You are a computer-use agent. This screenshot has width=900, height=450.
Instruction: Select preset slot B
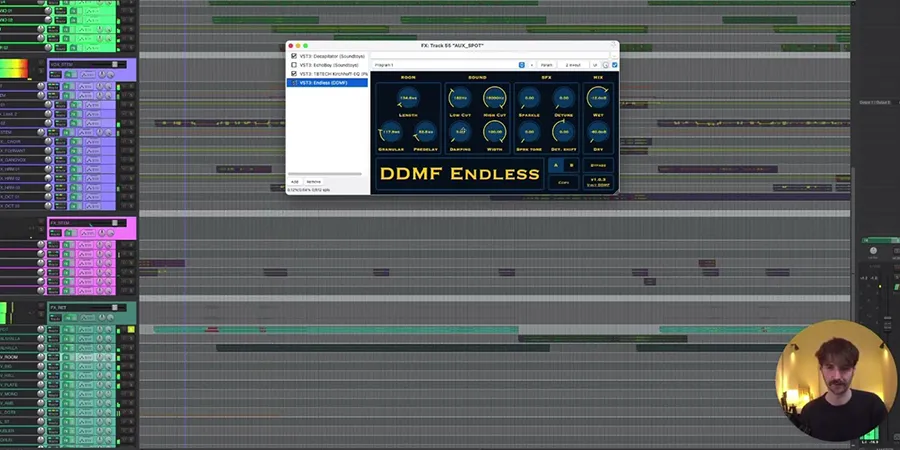point(571,165)
